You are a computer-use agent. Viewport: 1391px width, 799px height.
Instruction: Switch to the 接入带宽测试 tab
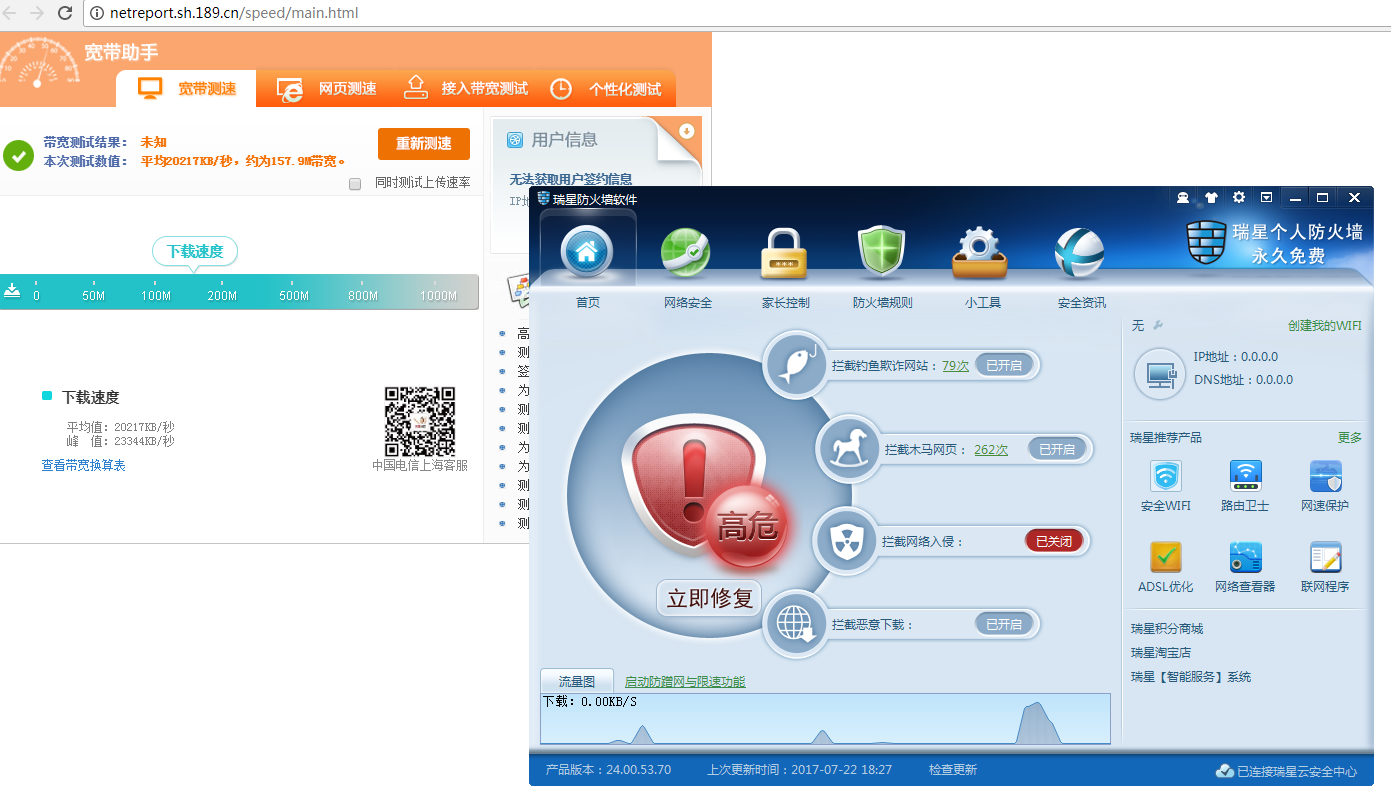tap(465, 89)
